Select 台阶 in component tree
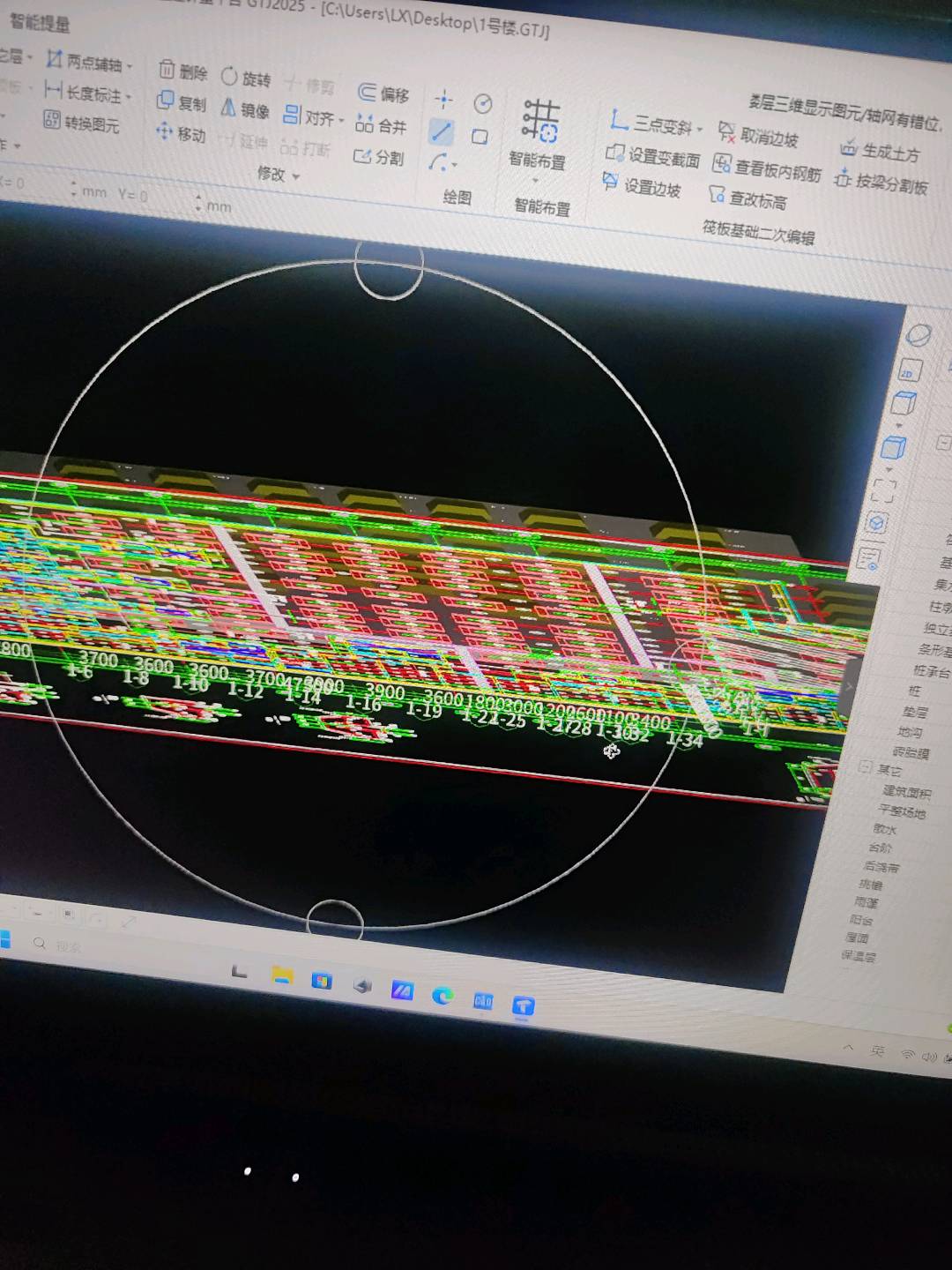The image size is (952, 1270). (x=880, y=848)
